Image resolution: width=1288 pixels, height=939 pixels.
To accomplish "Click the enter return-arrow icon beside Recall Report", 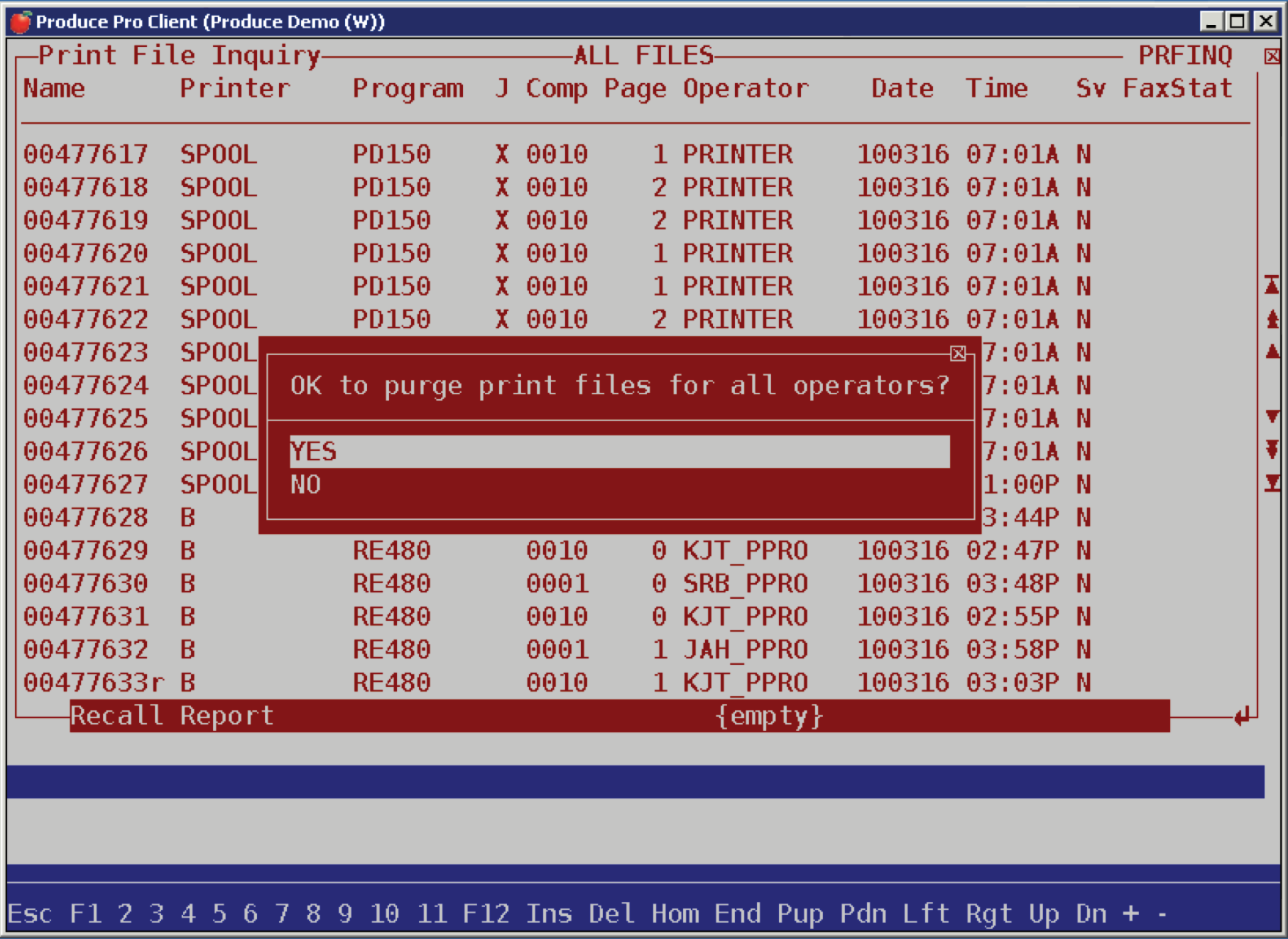I will (x=1242, y=716).
